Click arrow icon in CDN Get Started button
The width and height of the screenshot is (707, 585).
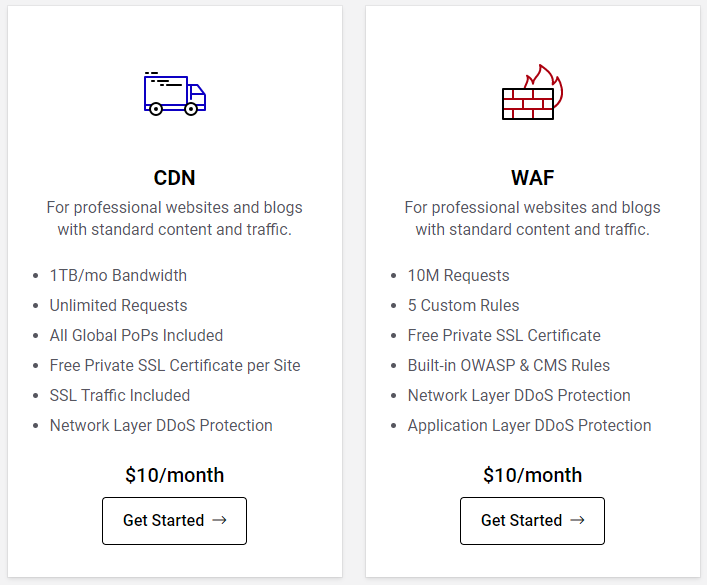point(220,520)
